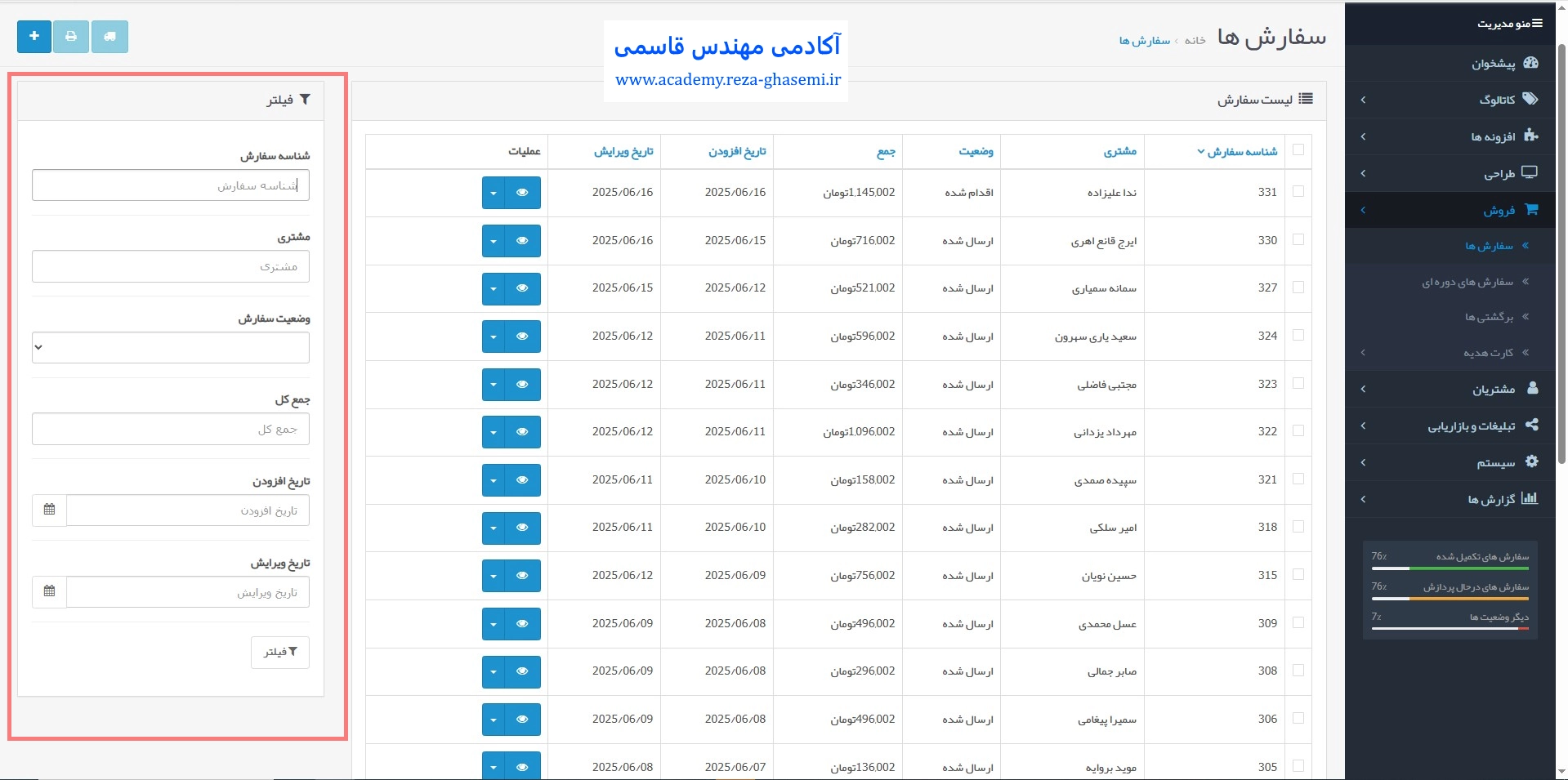This screenshot has height=780, width=1568.
Task: Click the hamburger icon by منو مدیریت
Action: [x=1537, y=24]
